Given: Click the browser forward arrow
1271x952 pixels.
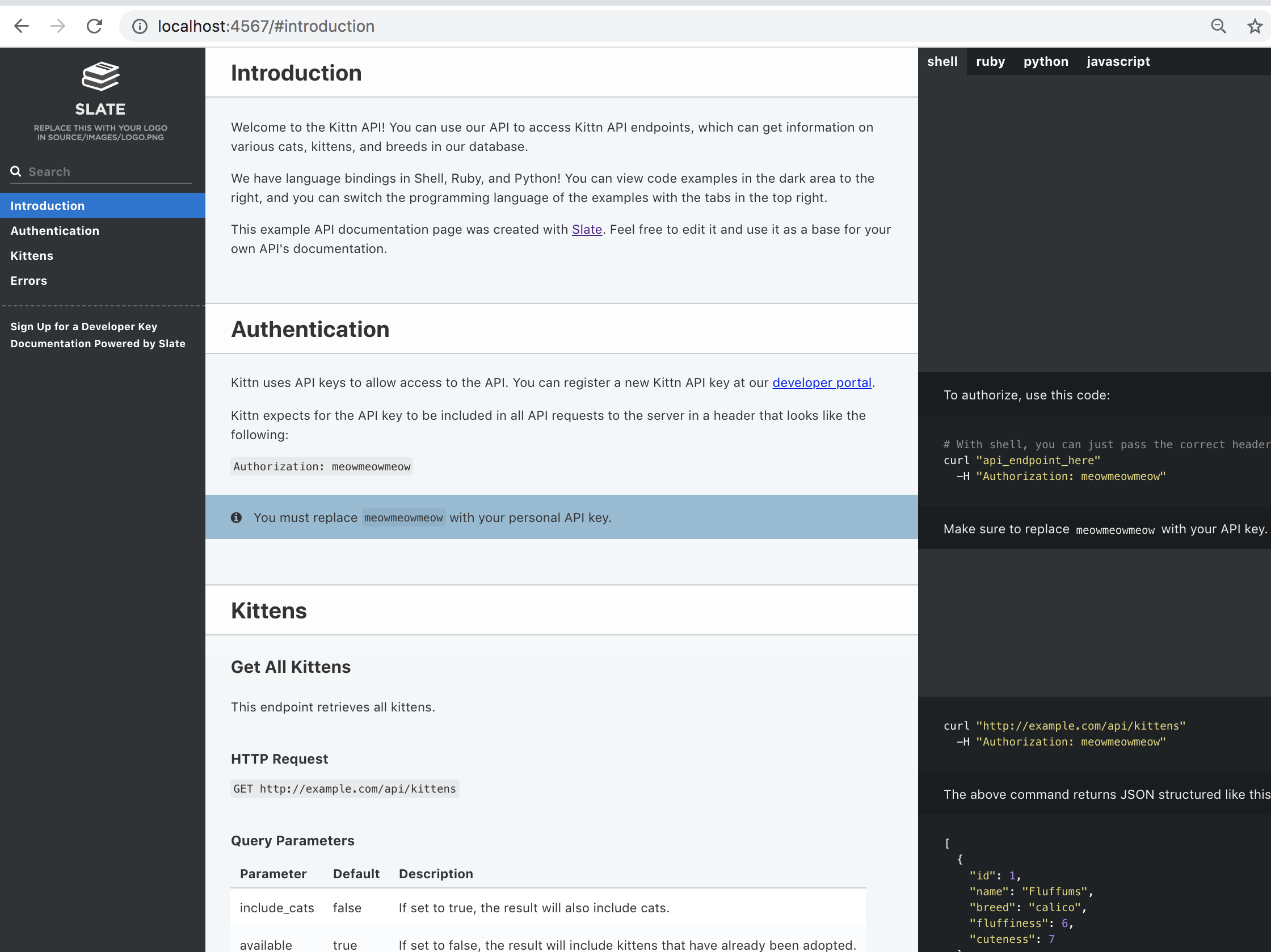Looking at the screenshot, I should point(57,26).
